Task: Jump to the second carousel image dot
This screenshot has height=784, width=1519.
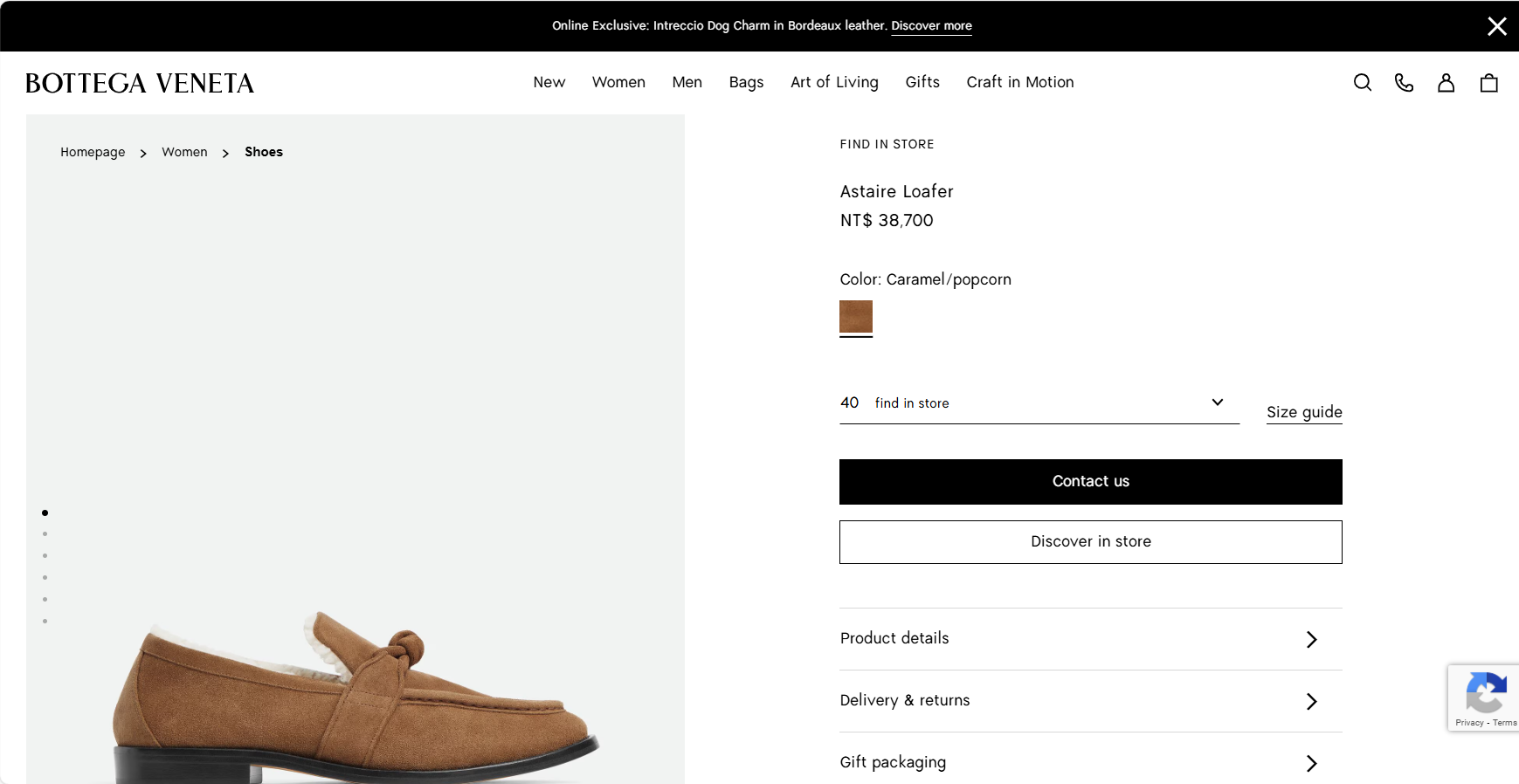Action: 45,534
